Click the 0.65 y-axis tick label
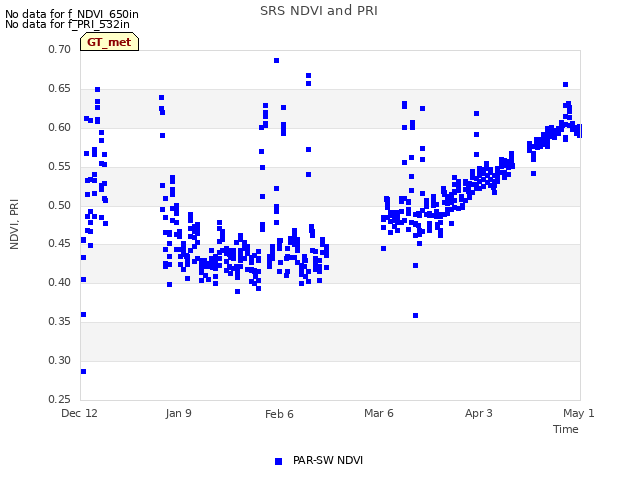Screen dimensions: 640x480 (x=60, y=89)
